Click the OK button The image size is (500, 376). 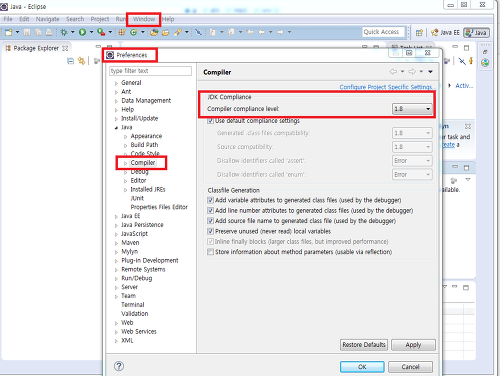362,367
